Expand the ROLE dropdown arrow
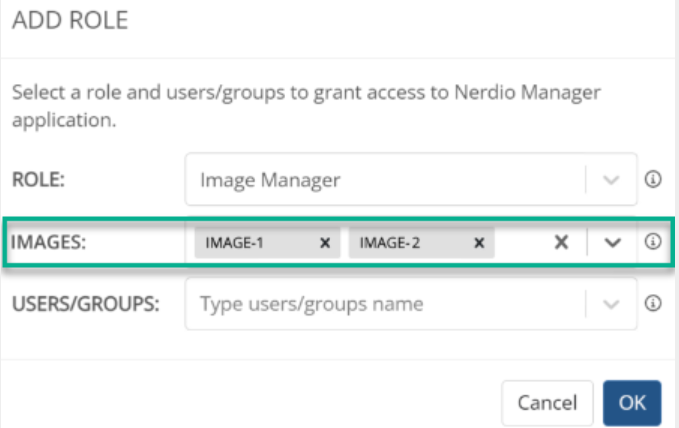 pyautogui.click(x=612, y=180)
